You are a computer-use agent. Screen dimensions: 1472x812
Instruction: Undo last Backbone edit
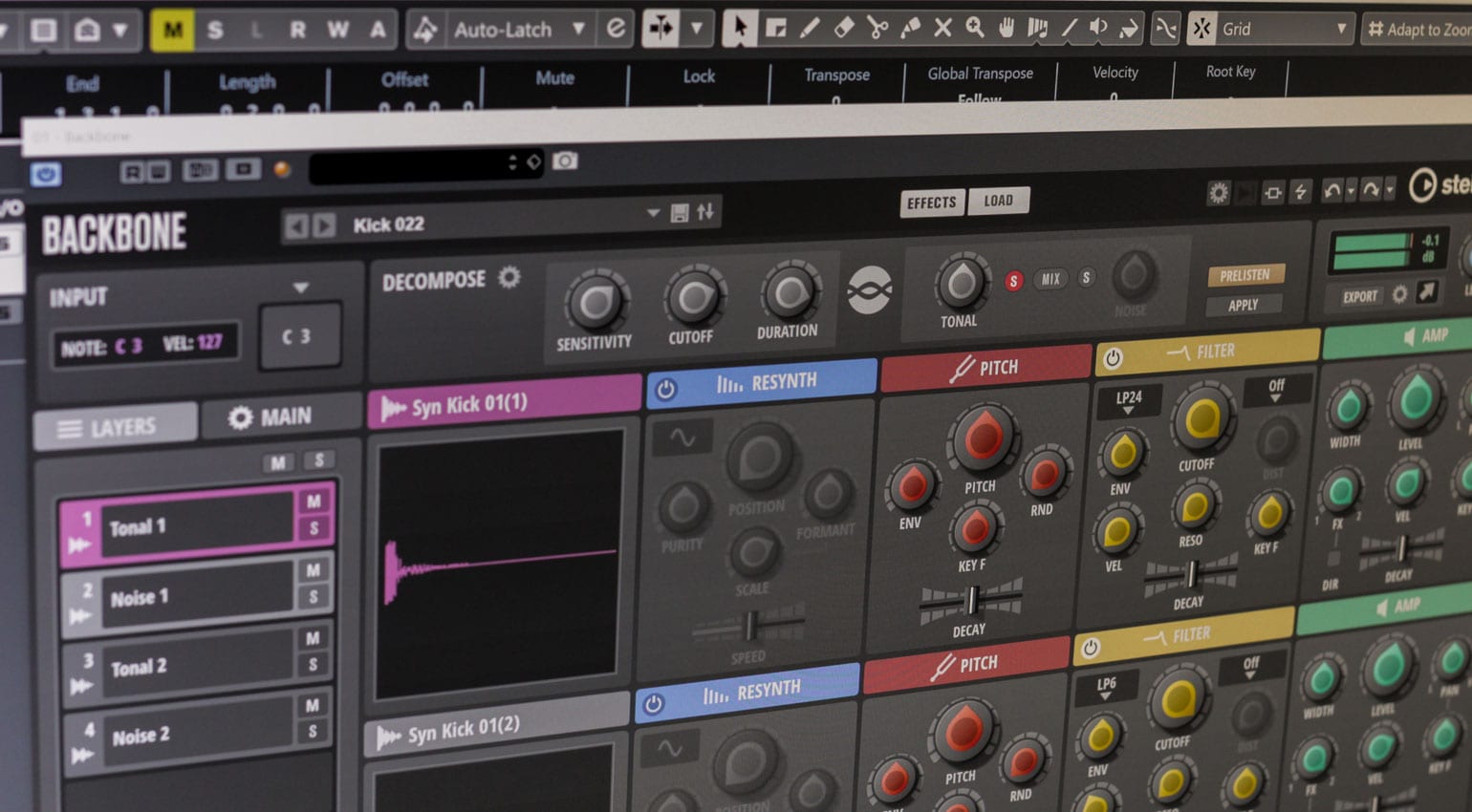(x=1331, y=191)
